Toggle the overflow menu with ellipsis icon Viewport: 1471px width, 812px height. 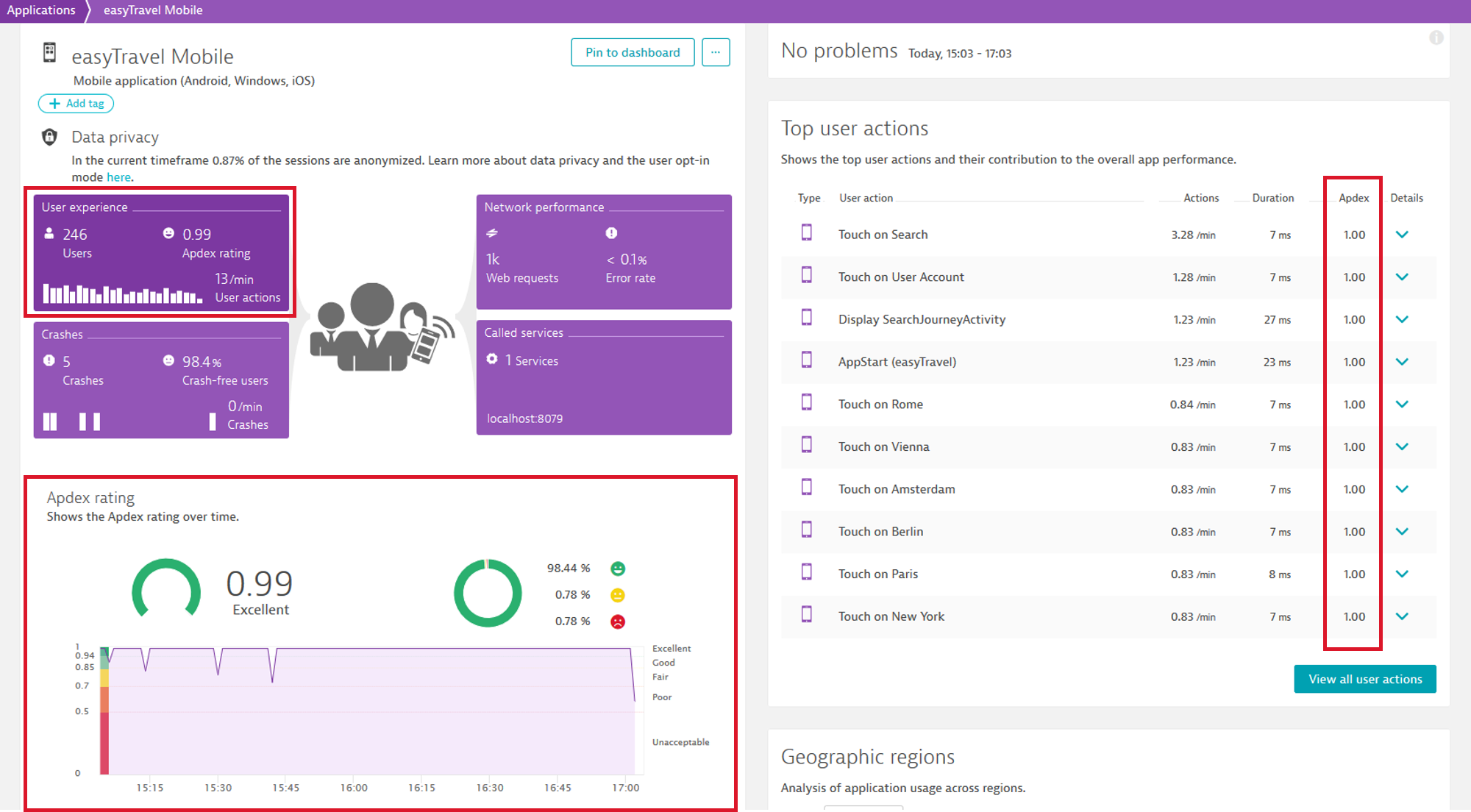(x=714, y=52)
